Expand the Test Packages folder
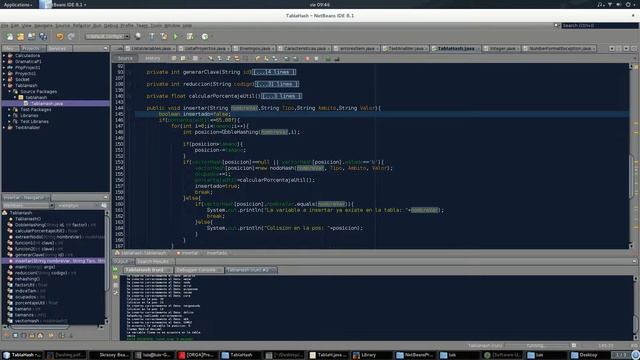The width and height of the screenshot is (640, 360). click(x=10, y=109)
